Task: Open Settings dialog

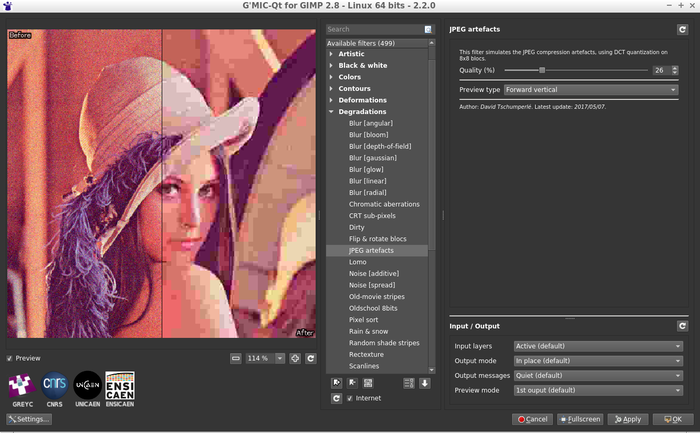Action: tap(28, 419)
